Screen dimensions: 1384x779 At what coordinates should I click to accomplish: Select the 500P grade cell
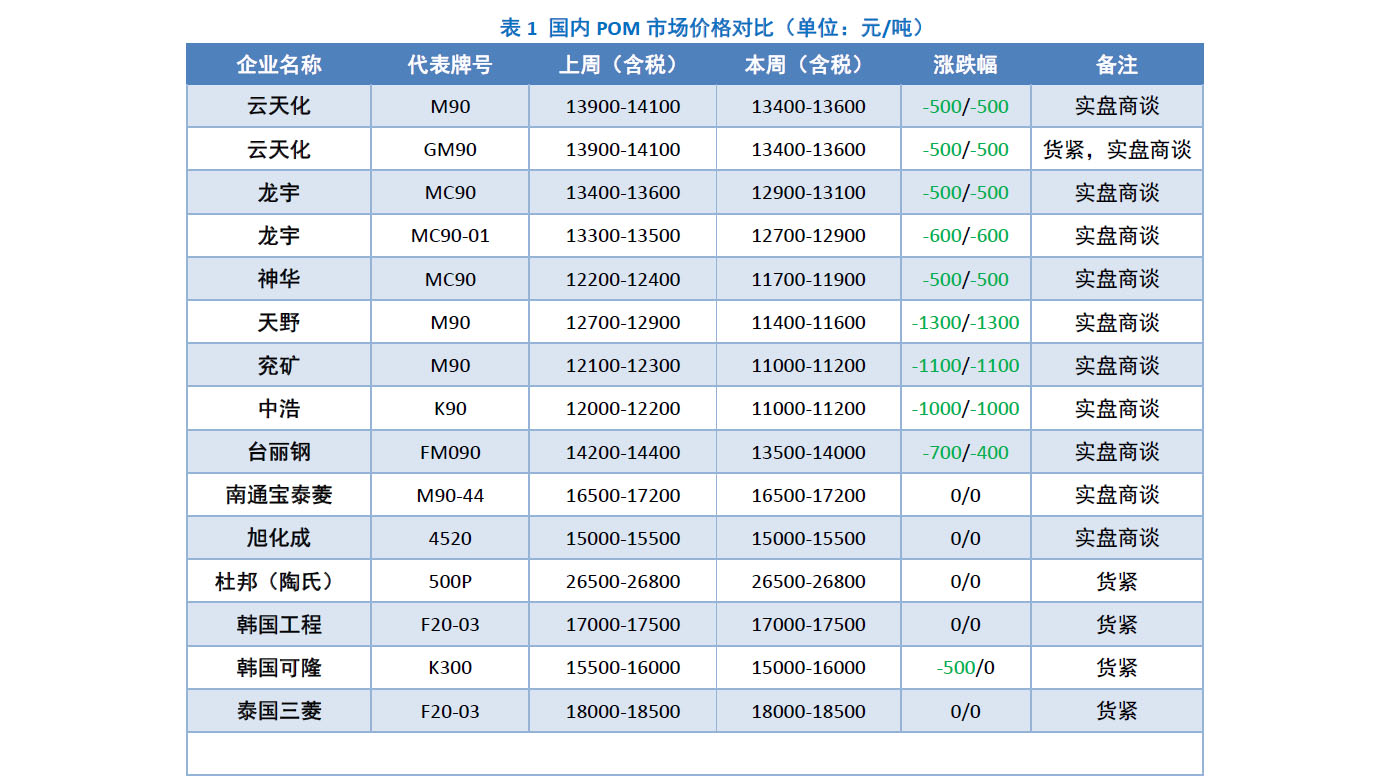tap(450, 582)
